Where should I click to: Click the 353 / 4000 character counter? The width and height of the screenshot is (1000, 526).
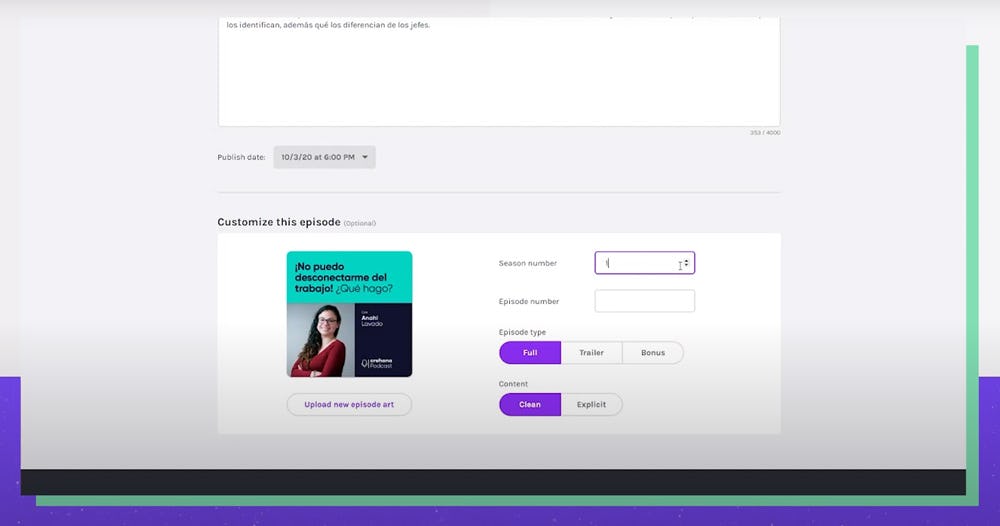click(x=764, y=132)
